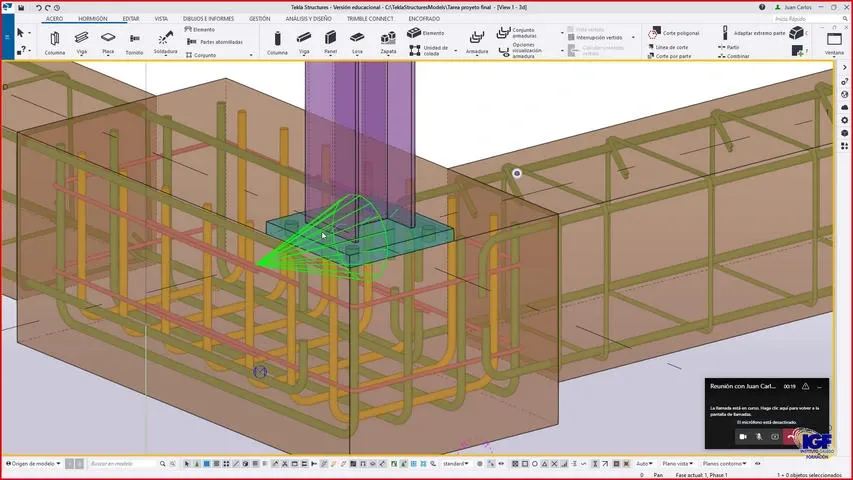Viewport: 853px width, 480px height.
Task: Redo the last action
Action: point(47,8)
